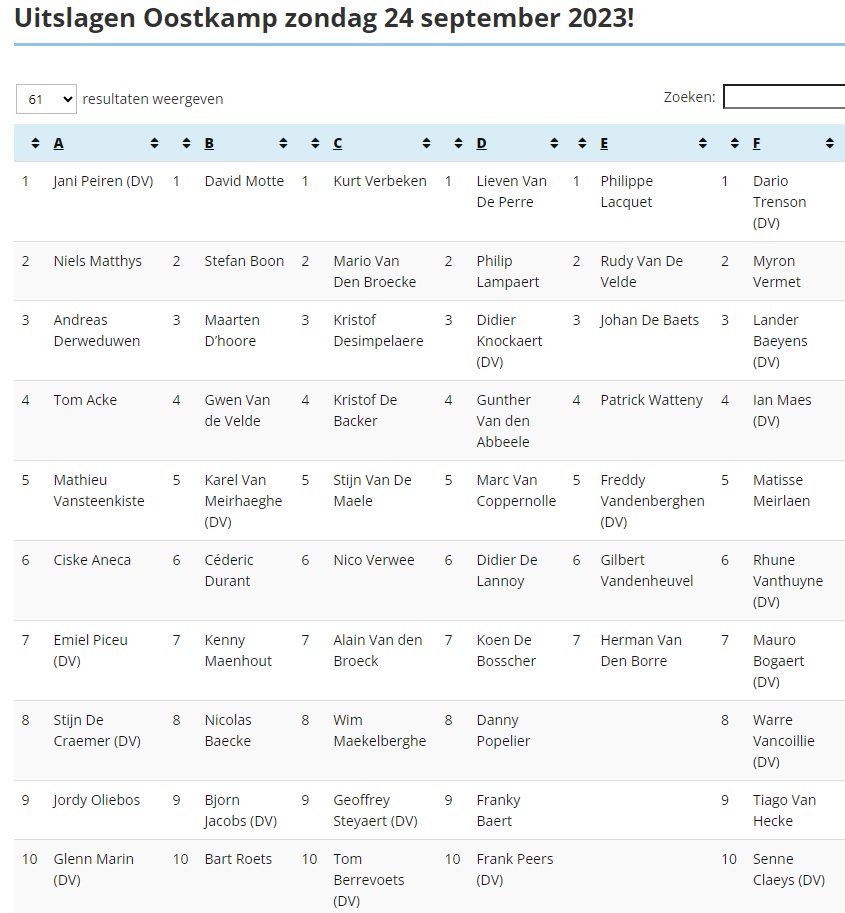Select the cell Rudy Van De Velde

[x=642, y=271]
